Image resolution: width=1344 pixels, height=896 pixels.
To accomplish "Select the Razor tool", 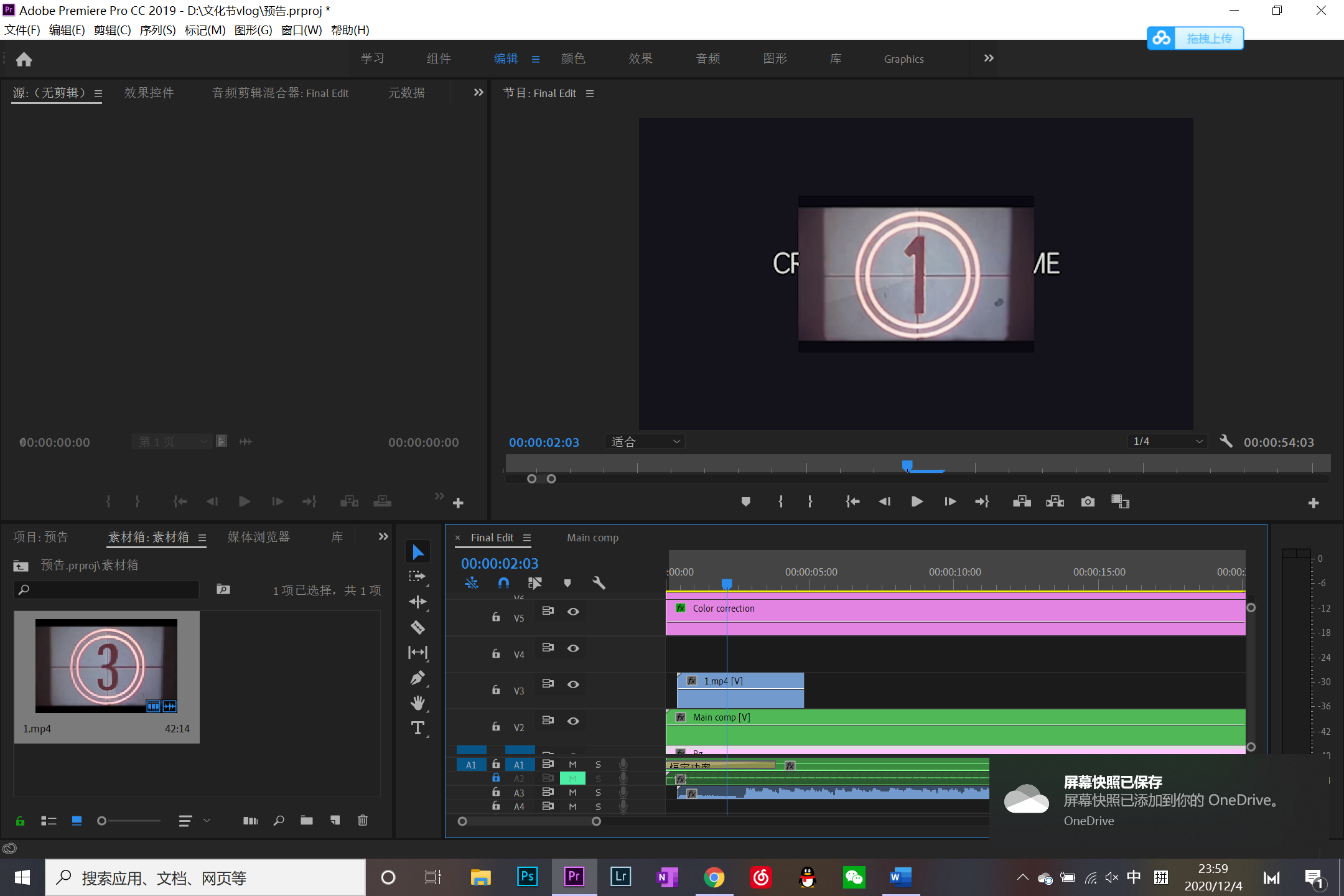I will click(418, 627).
